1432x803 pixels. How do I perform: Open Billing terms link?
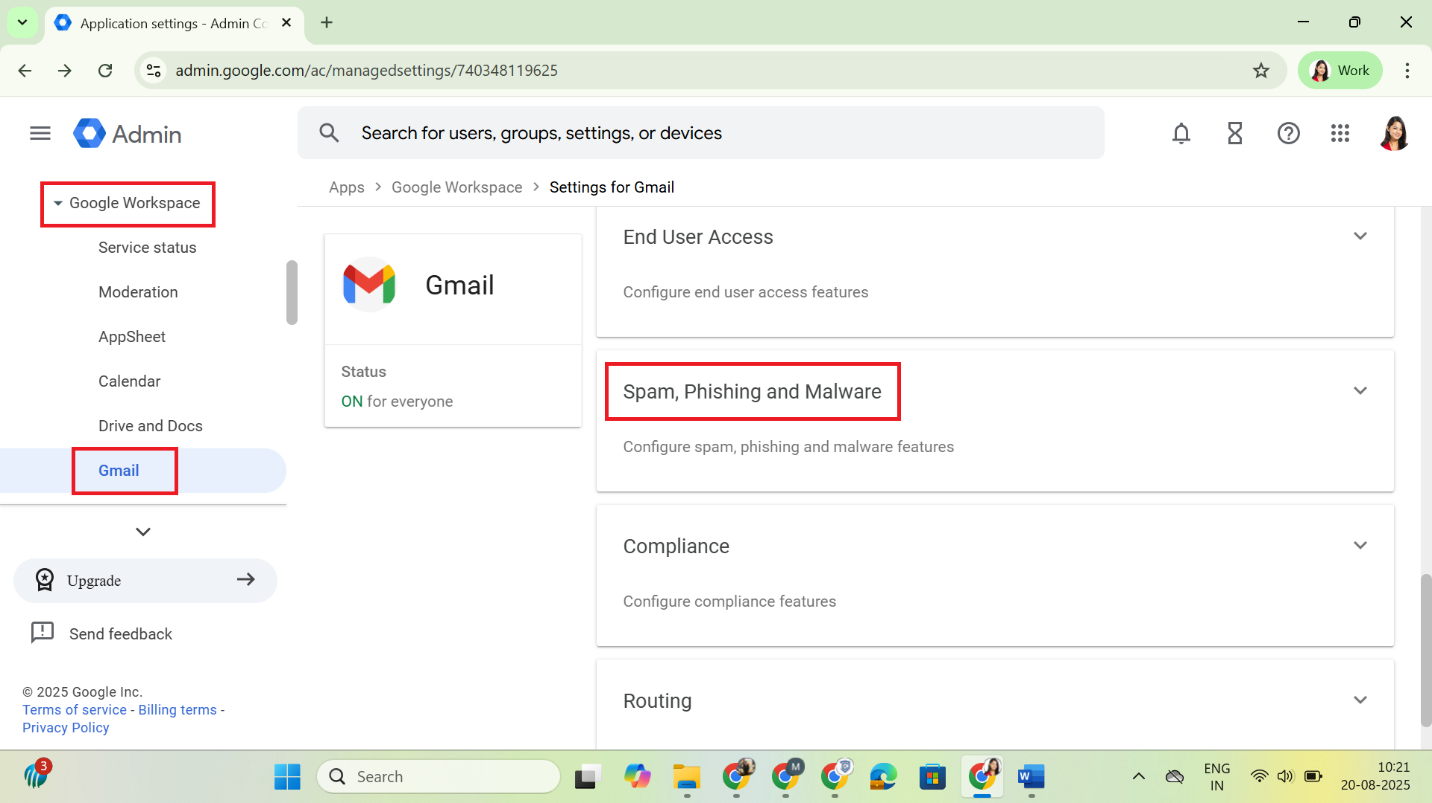[x=177, y=710]
